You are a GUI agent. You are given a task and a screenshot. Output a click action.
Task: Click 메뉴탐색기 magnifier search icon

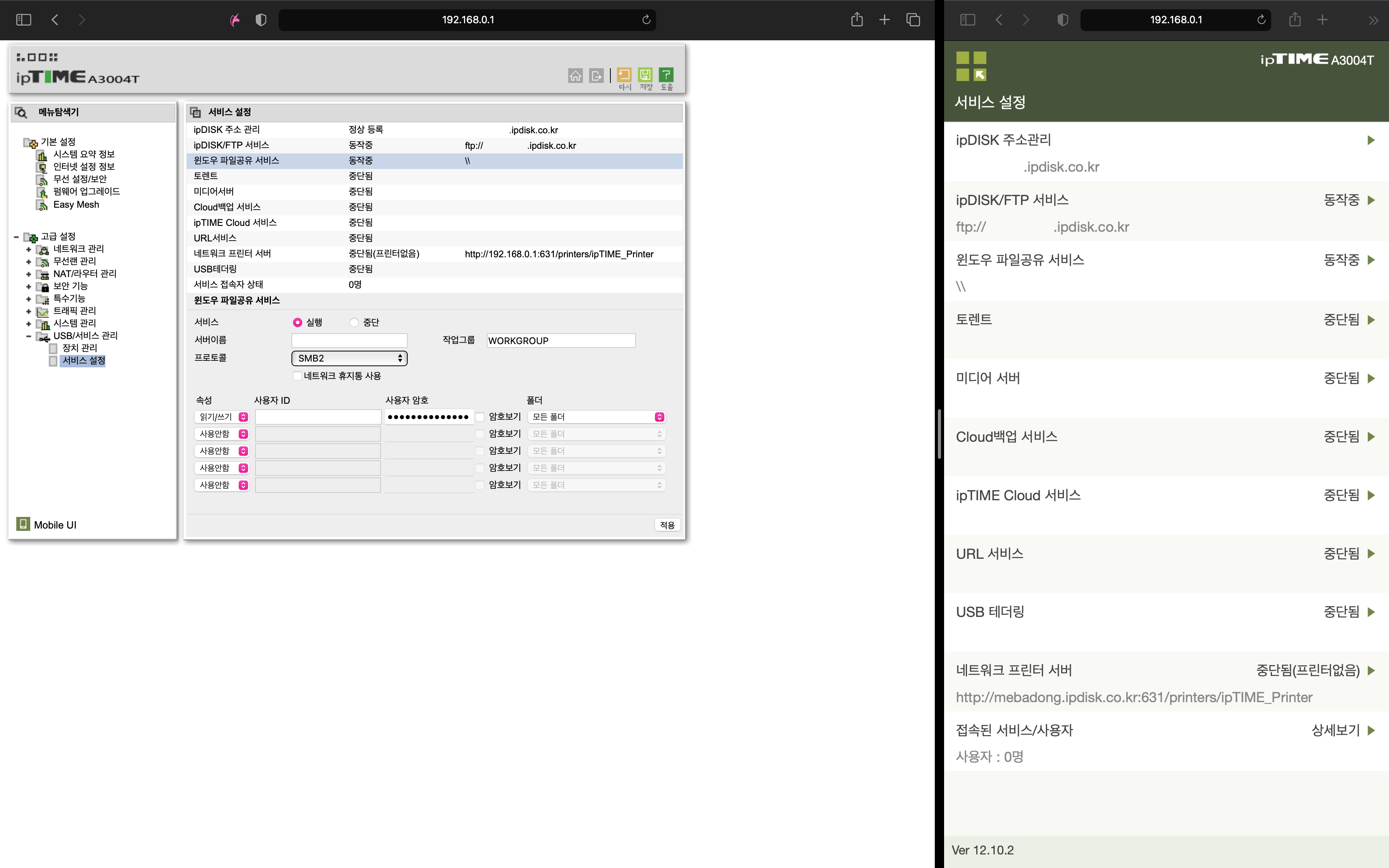21,112
